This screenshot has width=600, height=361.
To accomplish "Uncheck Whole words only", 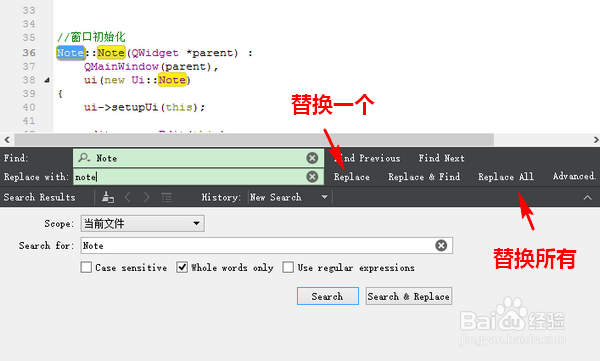I will (x=182, y=267).
